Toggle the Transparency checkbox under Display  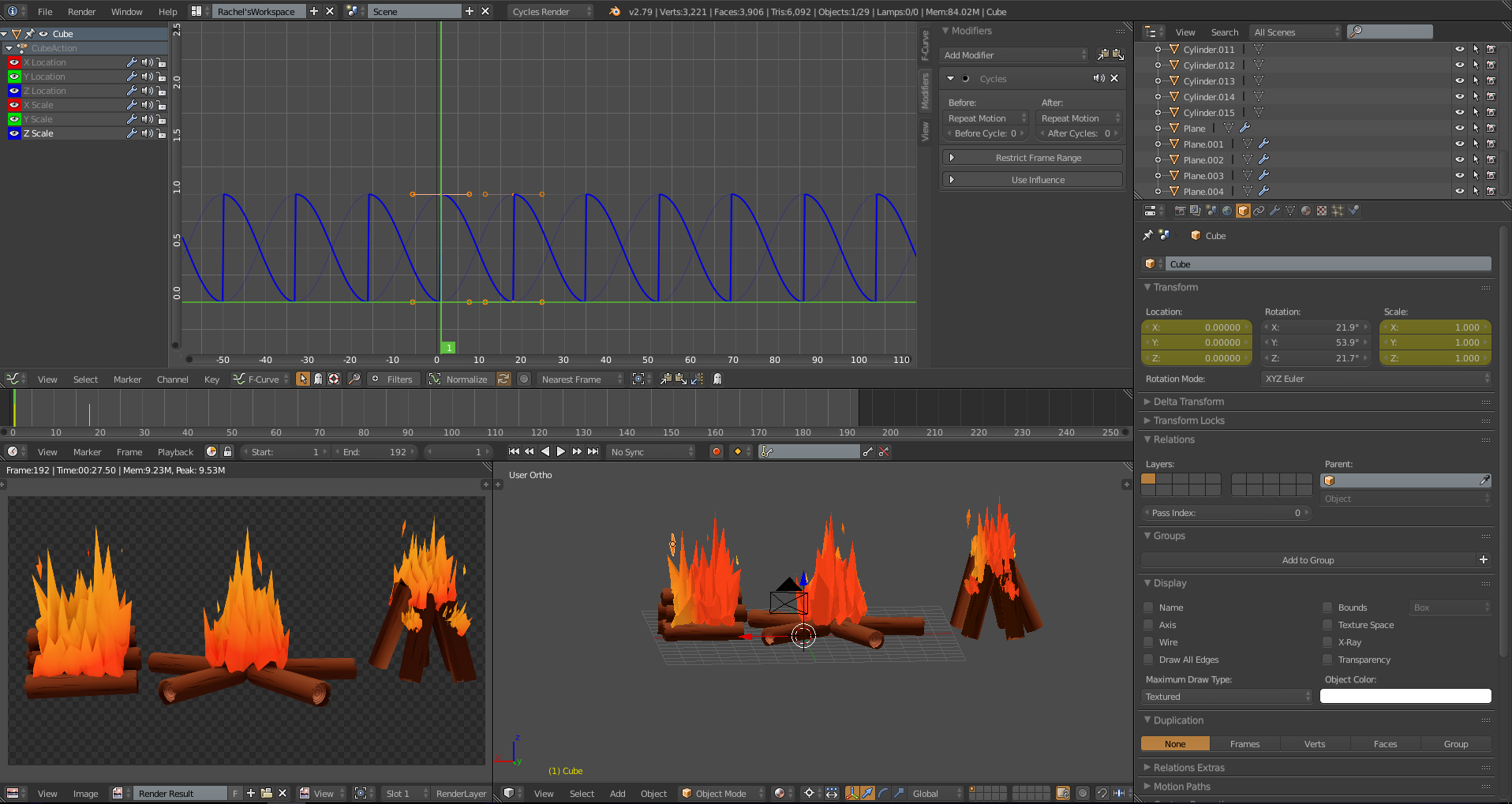1327,660
